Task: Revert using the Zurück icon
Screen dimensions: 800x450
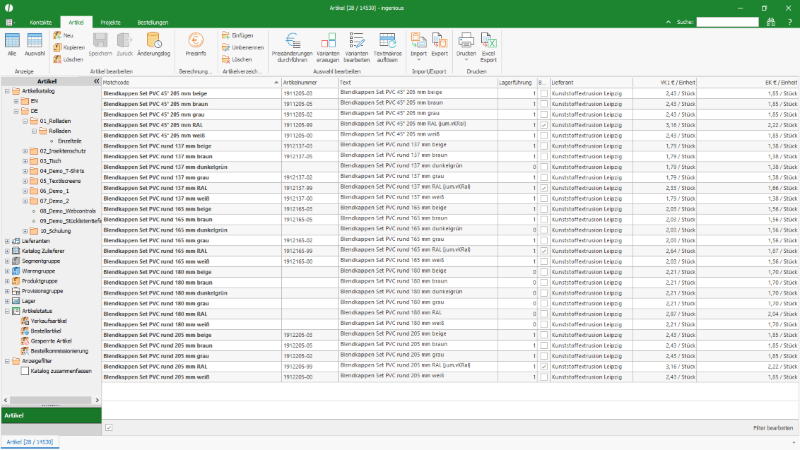Action: click(x=124, y=44)
